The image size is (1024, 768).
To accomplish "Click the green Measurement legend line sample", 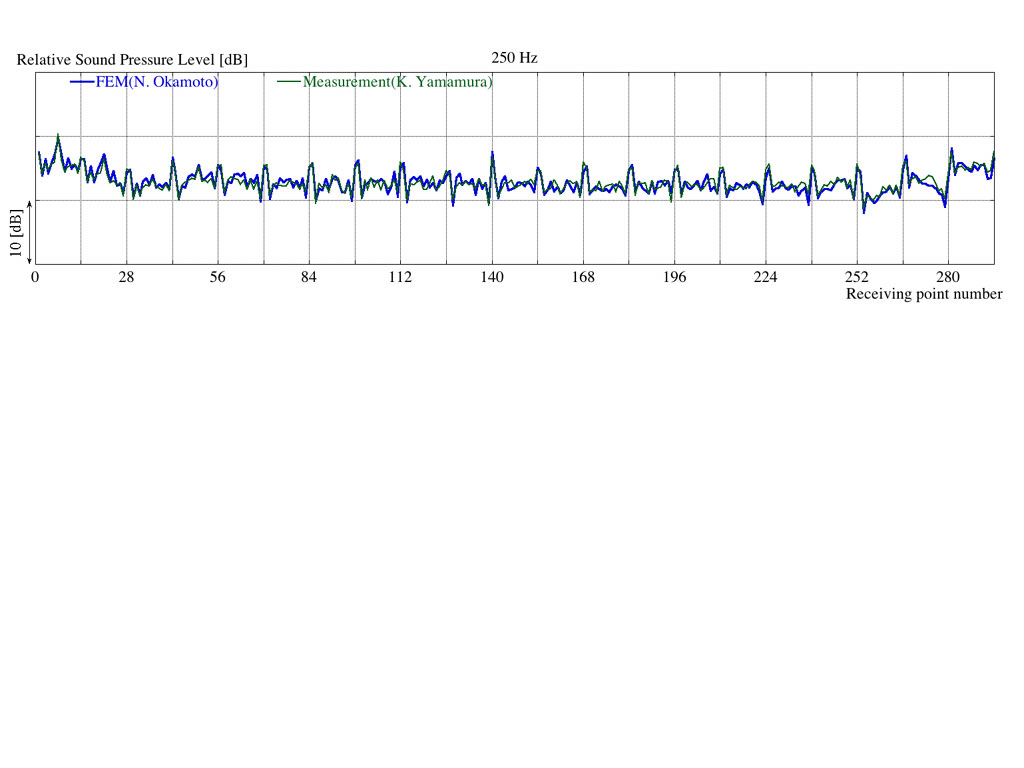I will (x=288, y=82).
